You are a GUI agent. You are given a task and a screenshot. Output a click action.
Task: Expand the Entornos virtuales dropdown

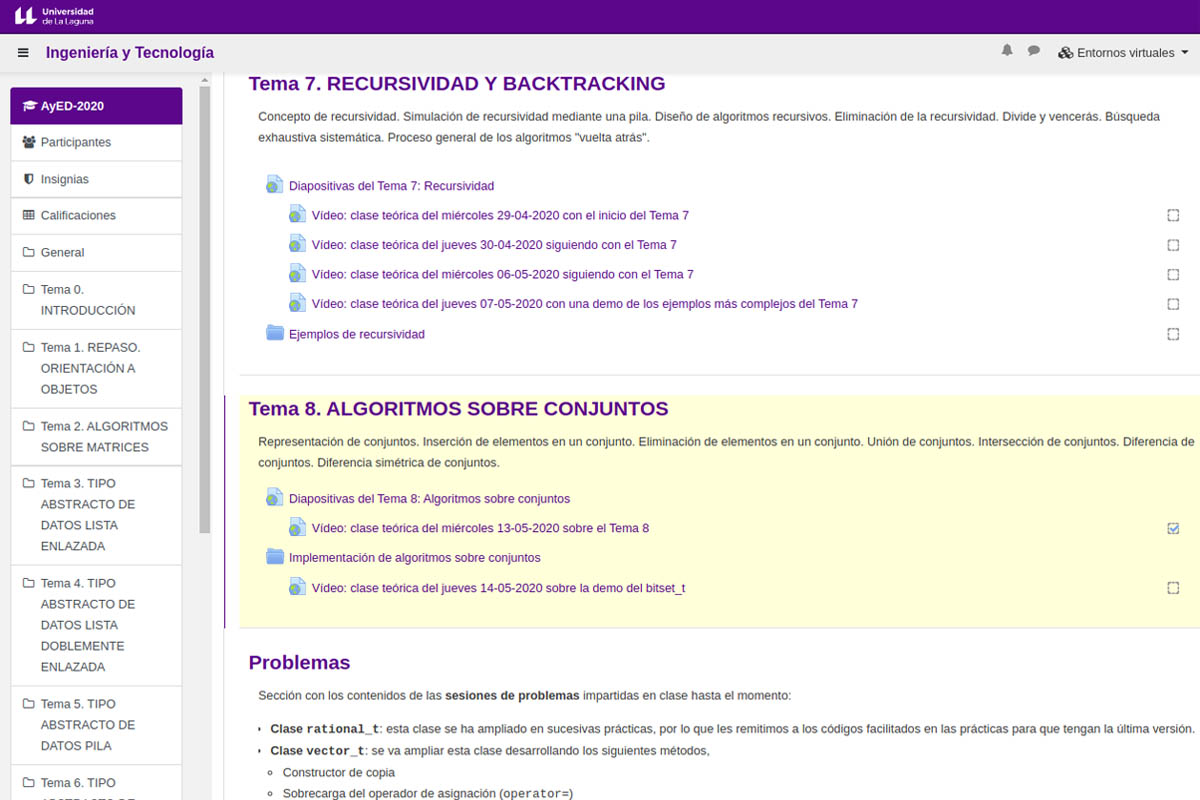coord(1123,53)
